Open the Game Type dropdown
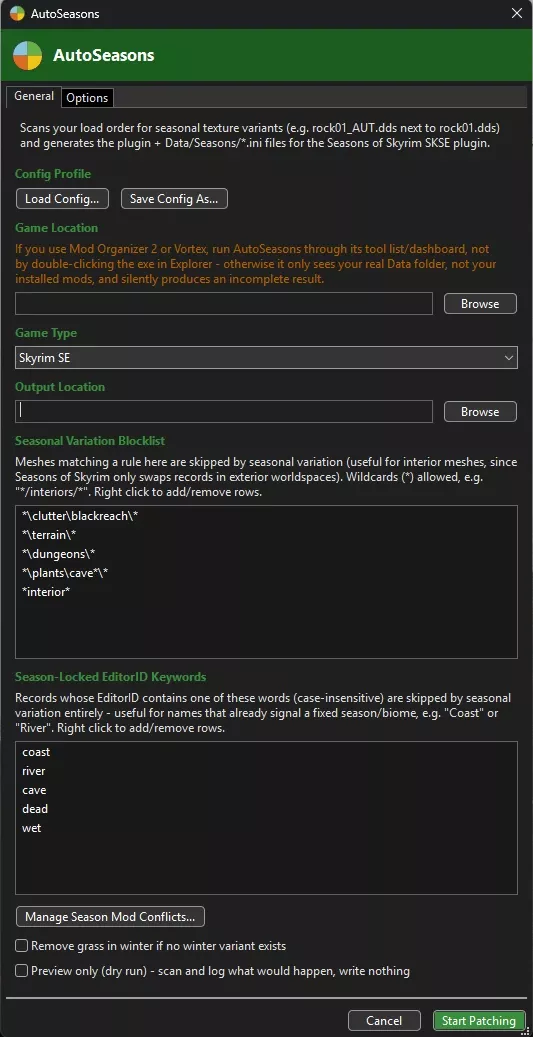This screenshot has width=533, height=1037. point(266,358)
